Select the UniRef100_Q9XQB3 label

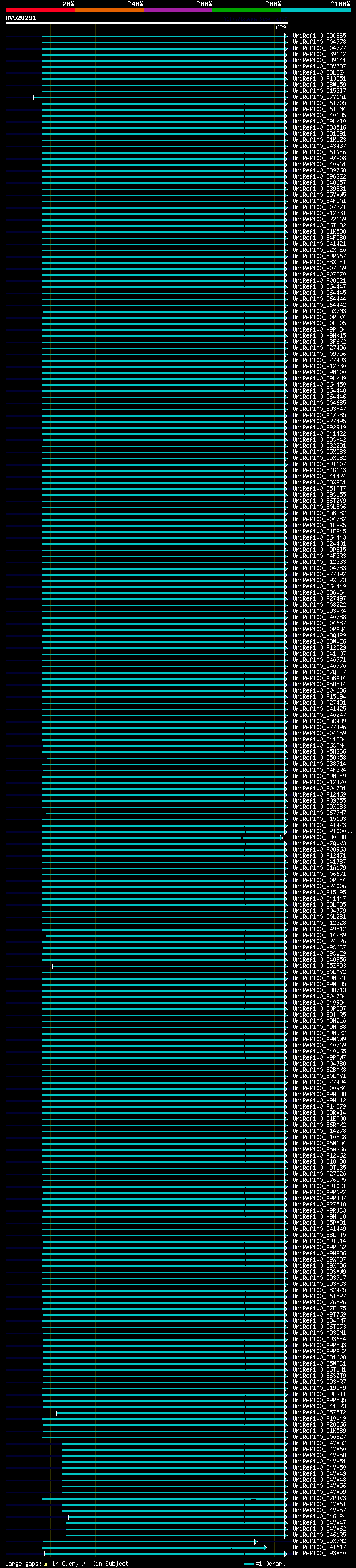(319, 807)
